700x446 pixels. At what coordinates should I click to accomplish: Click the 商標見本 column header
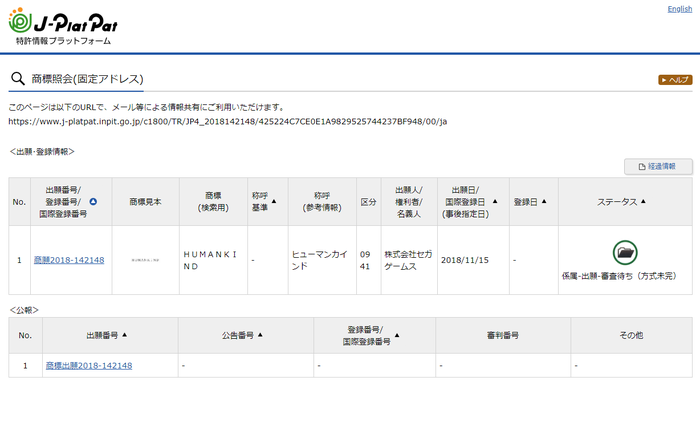pos(146,202)
